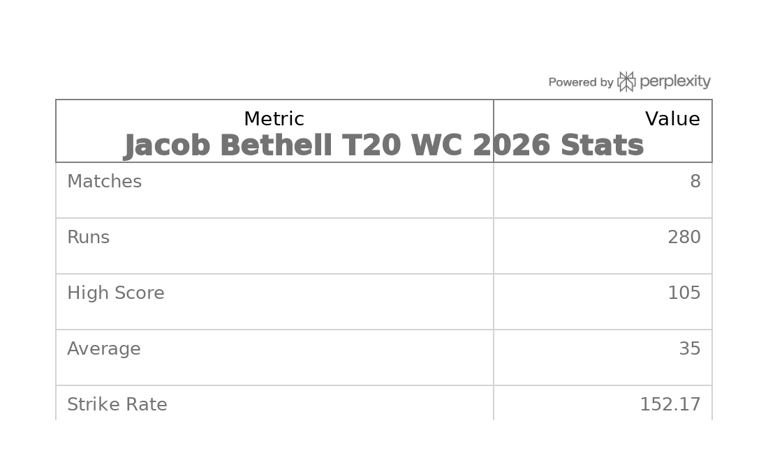Open the perplexity wordmark link

pyautogui.click(x=675, y=82)
